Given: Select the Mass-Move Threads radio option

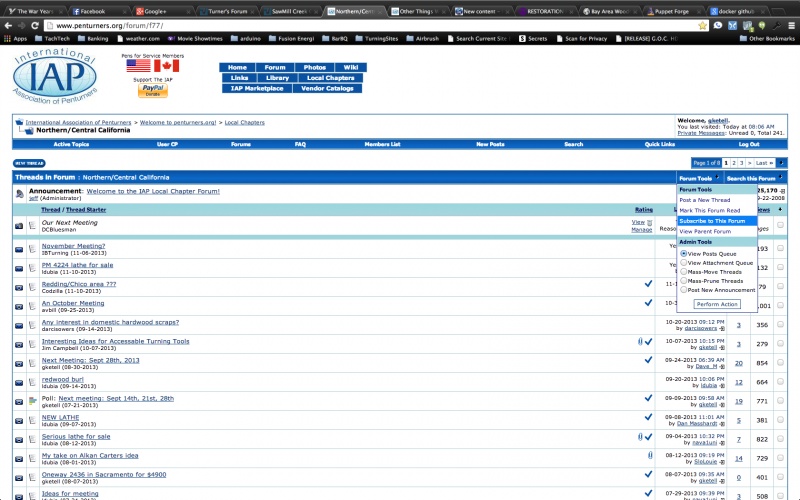Looking at the screenshot, I should 684,271.
